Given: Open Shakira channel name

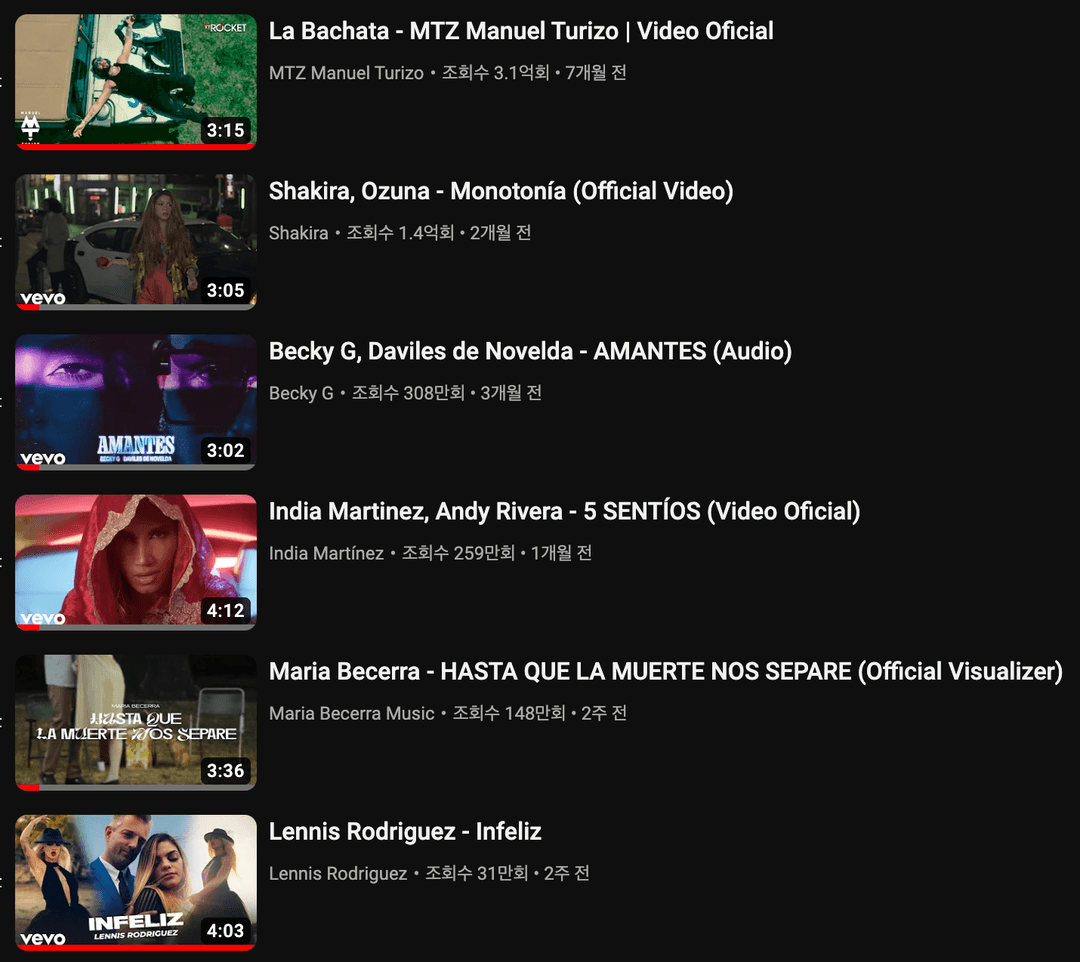Looking at the screenshot, I should click(x=298, y=233).
